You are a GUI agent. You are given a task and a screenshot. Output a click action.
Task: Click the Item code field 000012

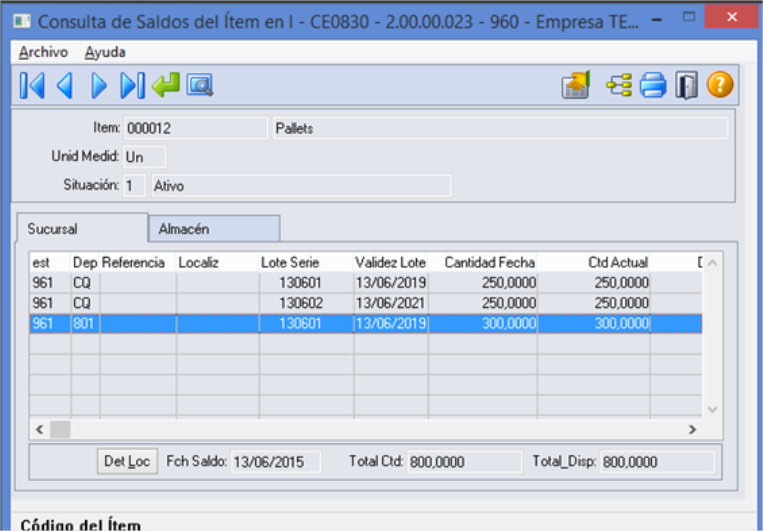[x=196, y=128]
